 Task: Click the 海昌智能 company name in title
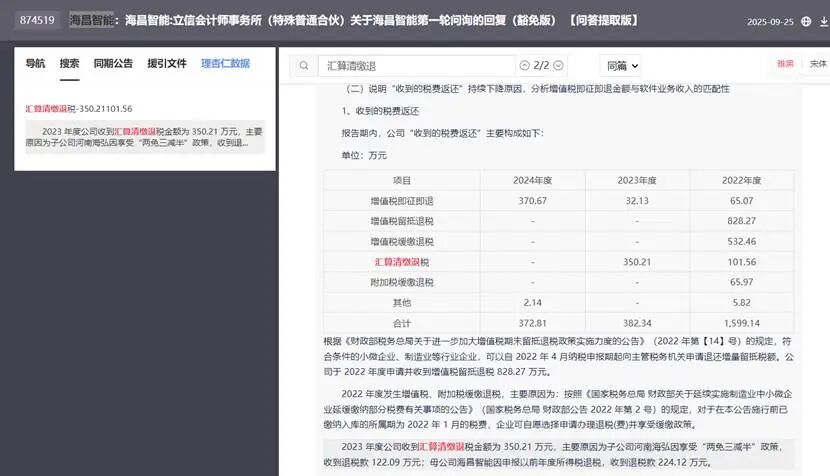coord(91,20)
